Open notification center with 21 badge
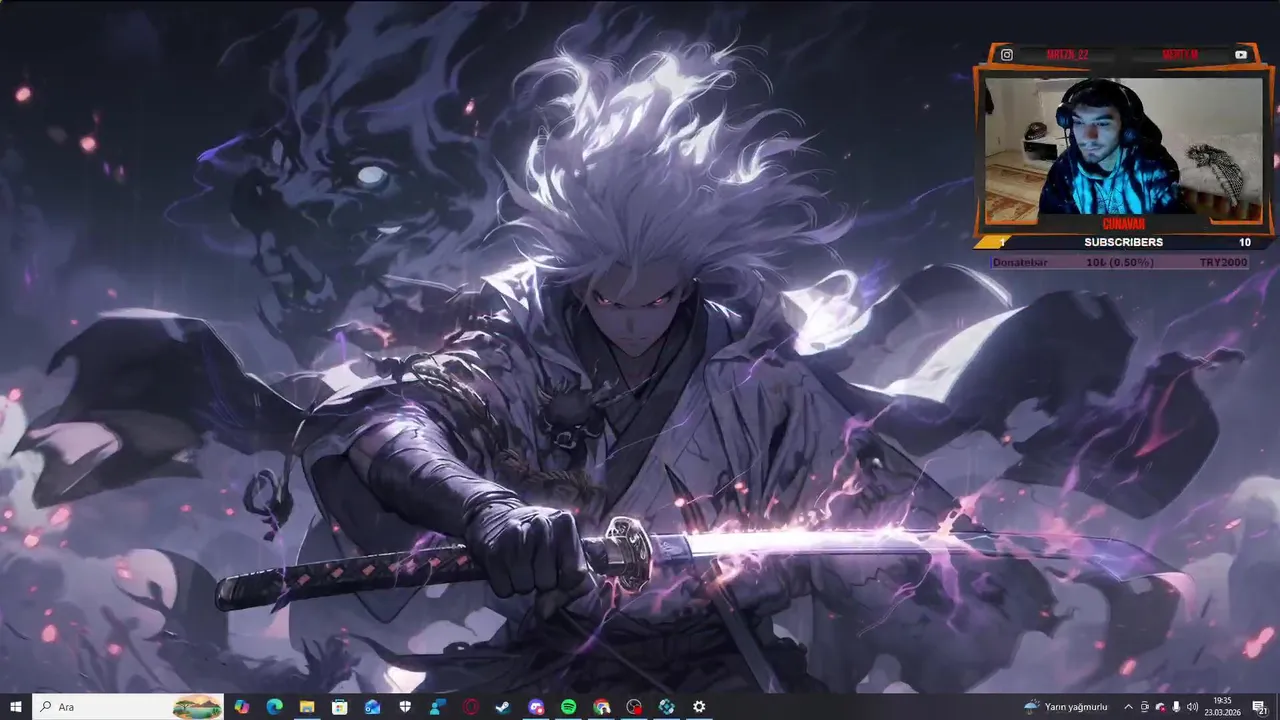Viewport: 1280px width, 720px height. 1261,707
